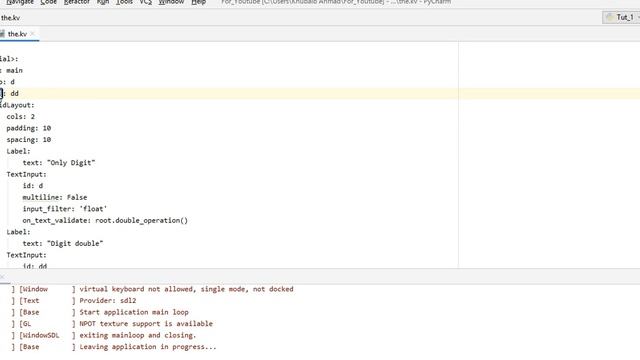Click the 'cols: 2' line

[x=20, y=117]
